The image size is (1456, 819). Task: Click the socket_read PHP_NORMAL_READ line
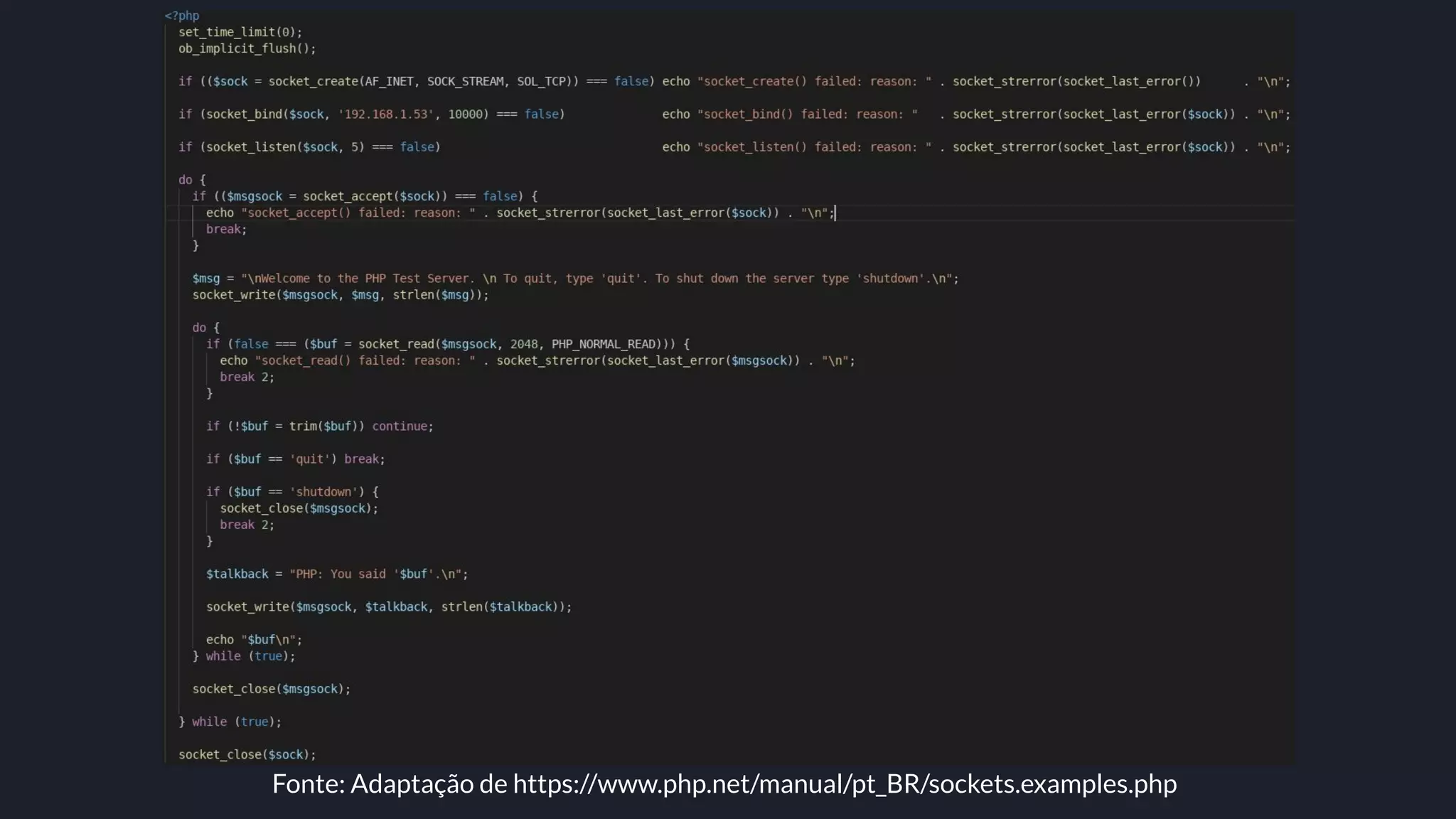pyautogui.click(x=448, y=344)
